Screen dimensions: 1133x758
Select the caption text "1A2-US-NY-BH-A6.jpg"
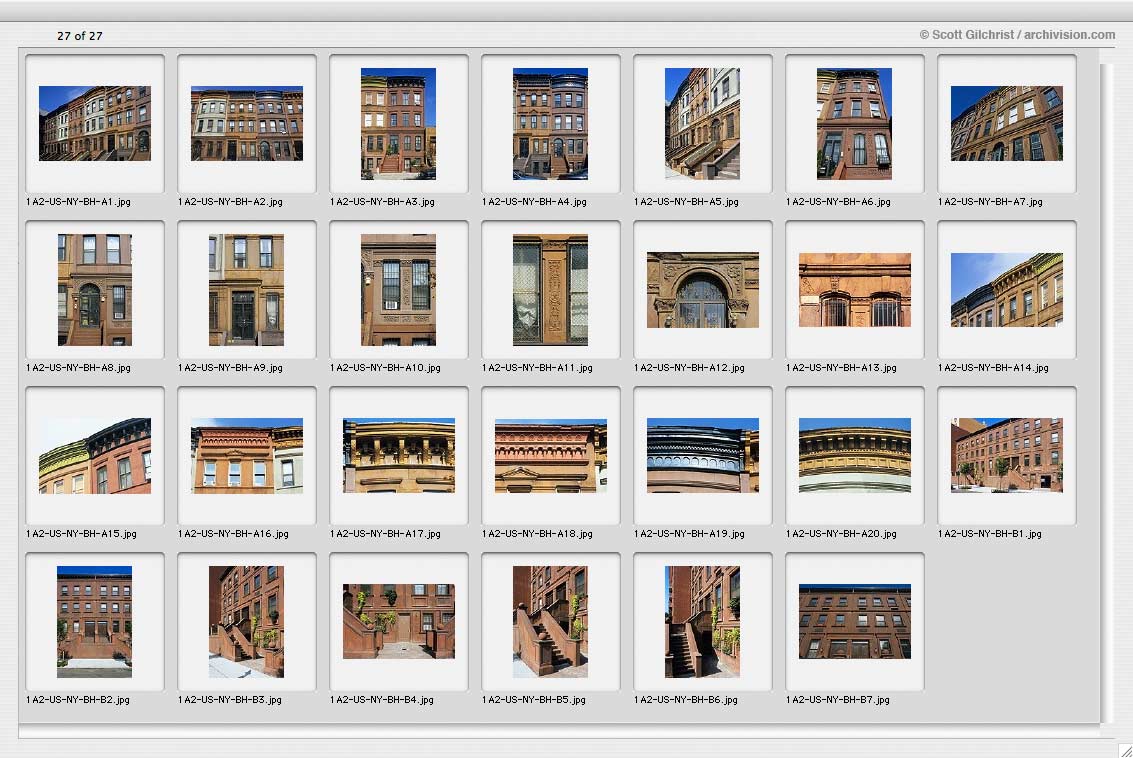839,202
